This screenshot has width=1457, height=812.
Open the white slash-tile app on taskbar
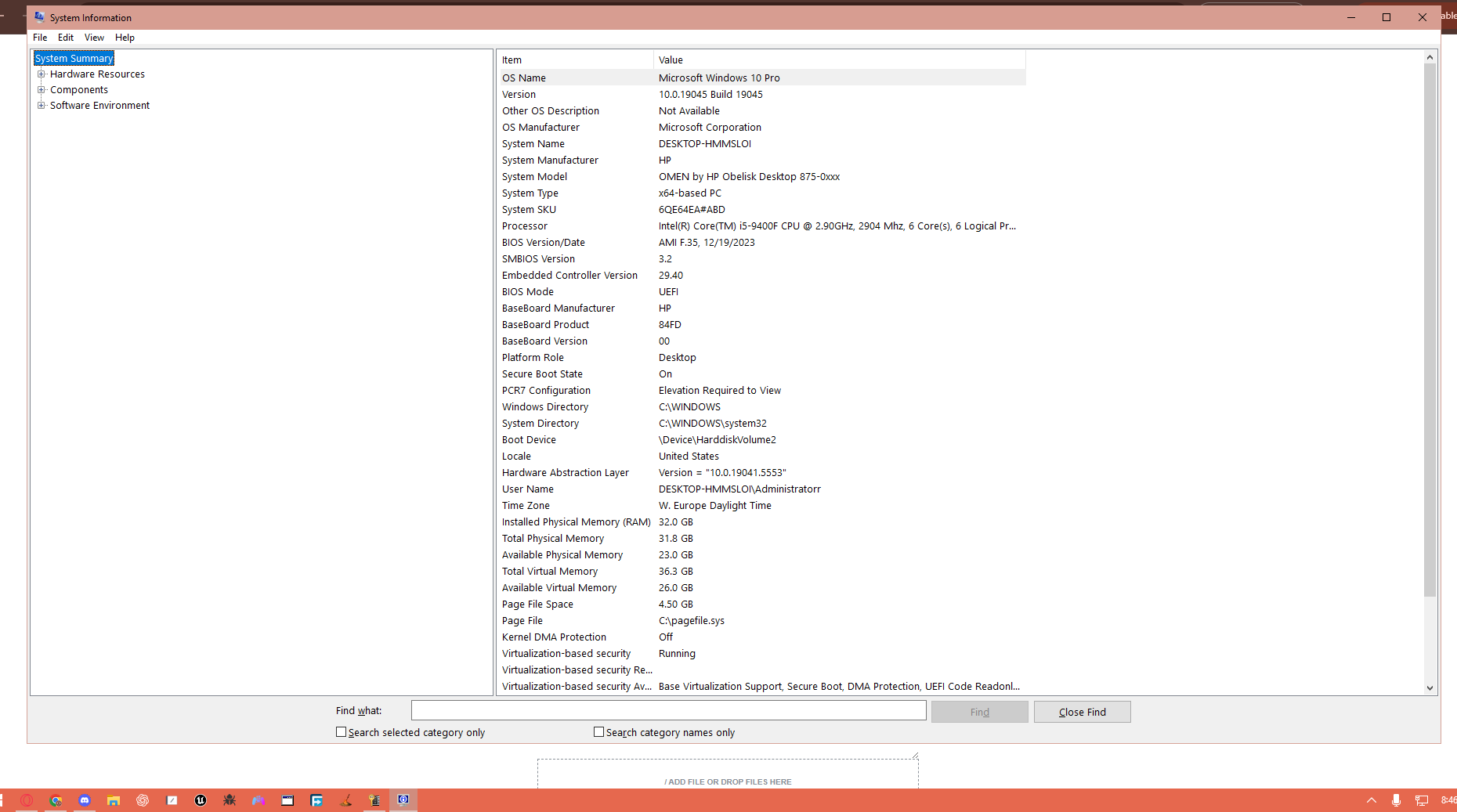pyautogui.click(x=172, y=800)
